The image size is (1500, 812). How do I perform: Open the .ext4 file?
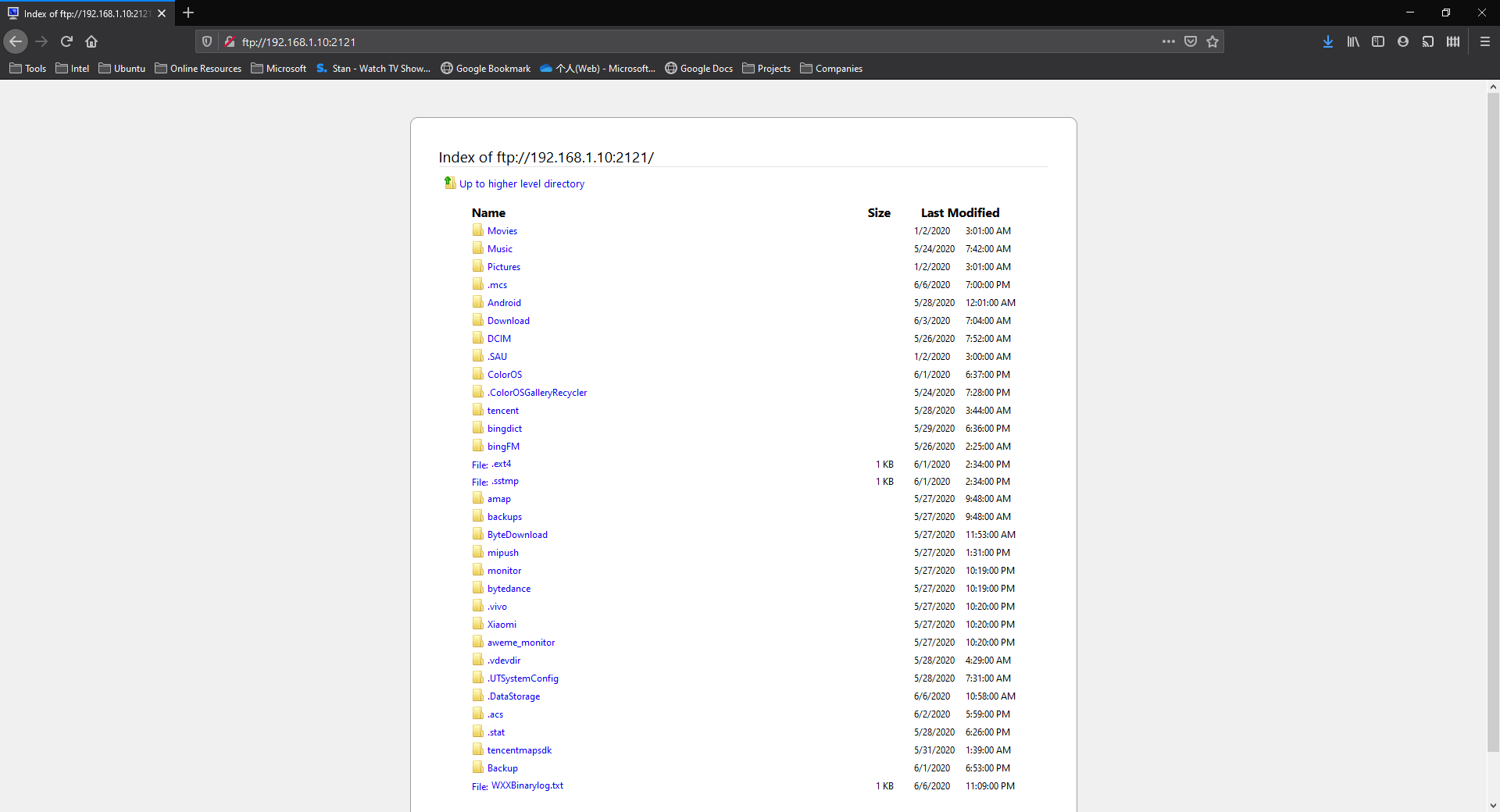502,464
